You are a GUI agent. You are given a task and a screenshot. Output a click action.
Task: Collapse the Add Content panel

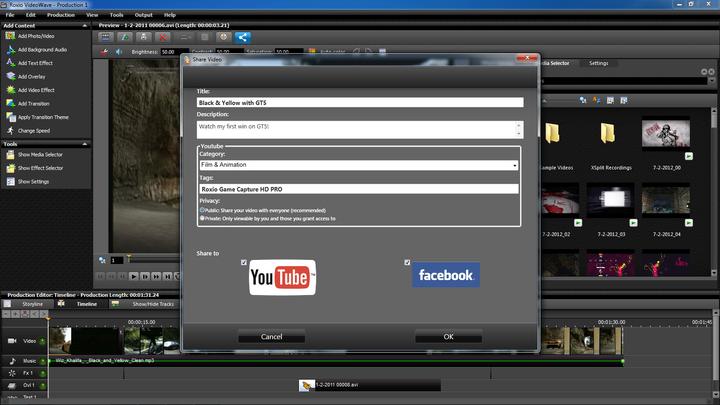tap(84, 26)
